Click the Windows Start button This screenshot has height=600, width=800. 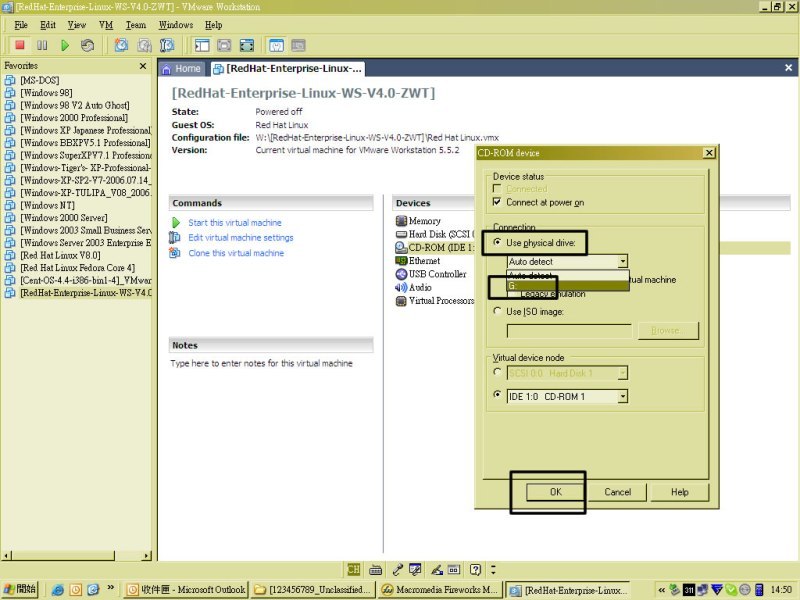tap(20, 589)
